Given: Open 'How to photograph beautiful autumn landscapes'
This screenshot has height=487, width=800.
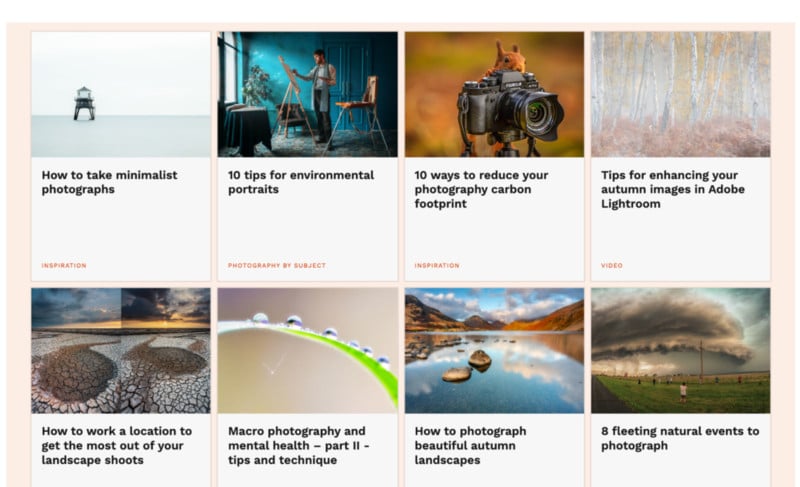Looking at the screenshot, I should pos(470,446).
